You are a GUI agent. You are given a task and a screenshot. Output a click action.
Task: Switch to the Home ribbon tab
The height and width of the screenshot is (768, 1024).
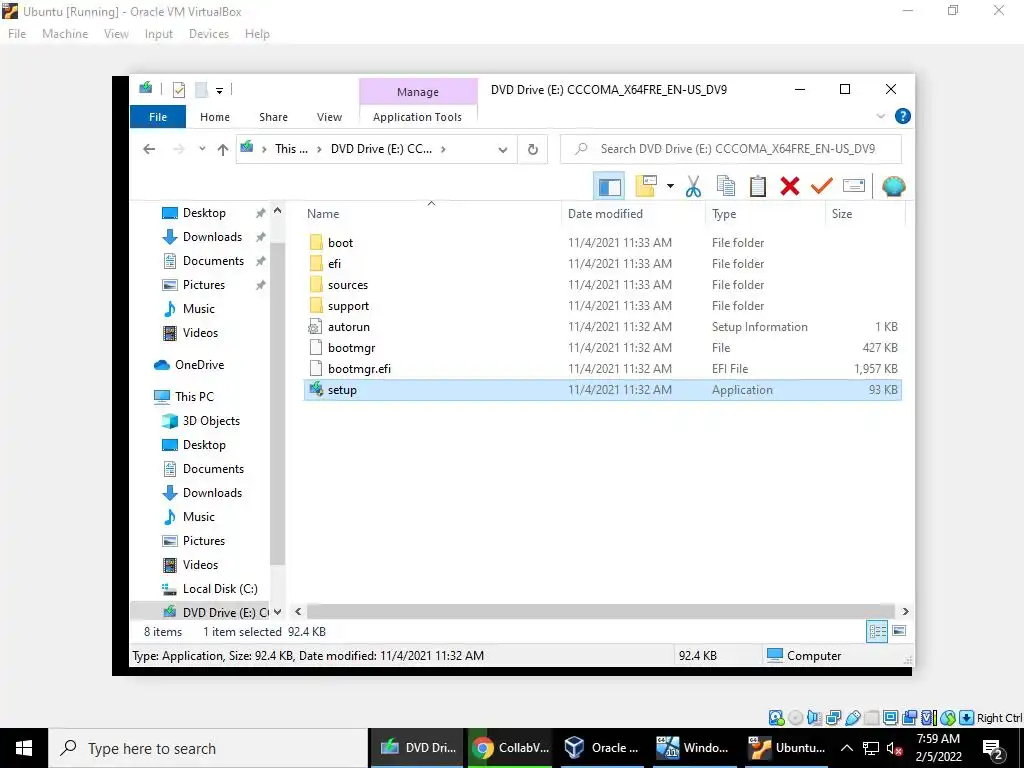click(215, 117)
